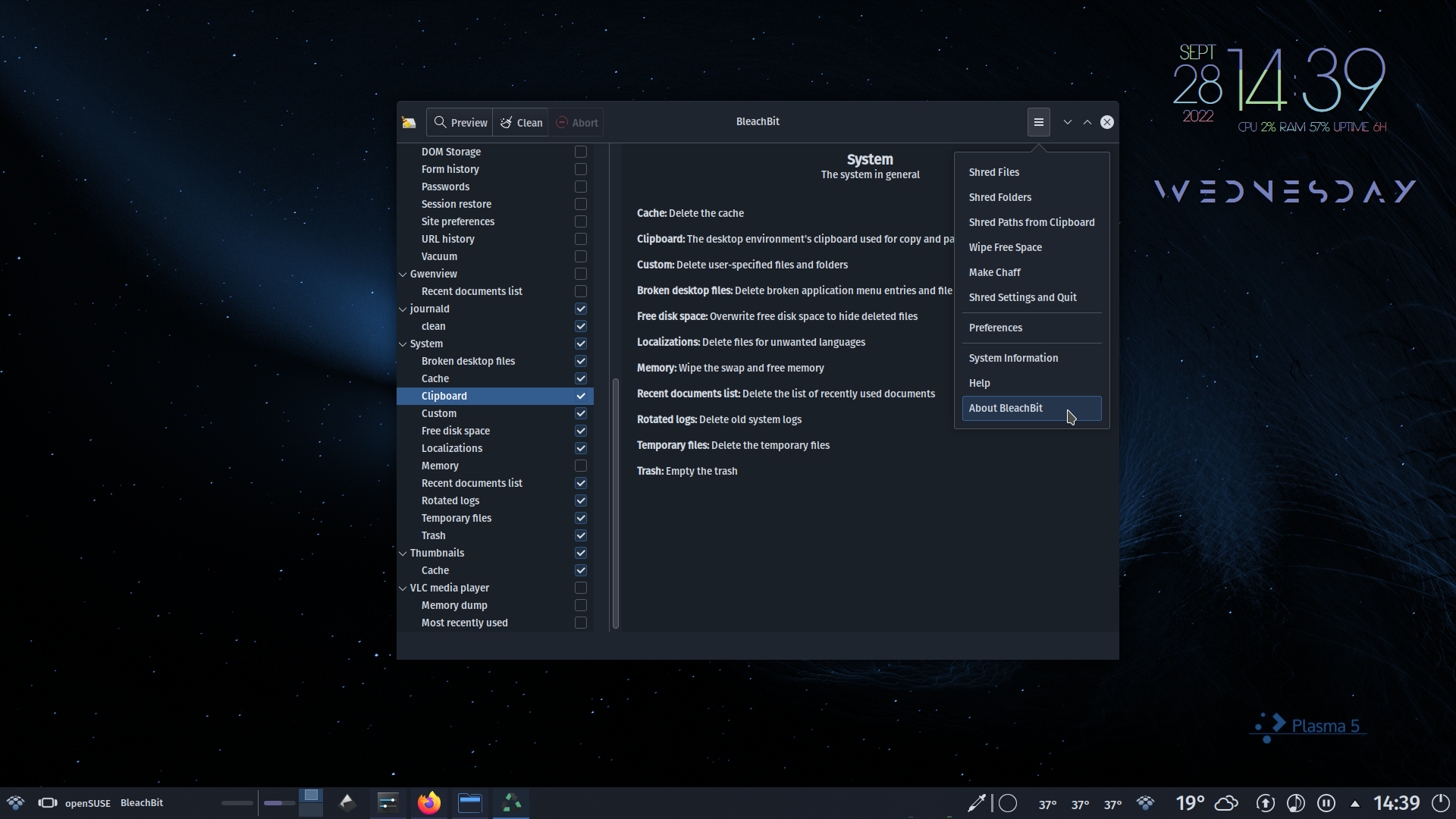
Task: Click the cleaner list vertical scrollbar
Action: pos(616,504)
